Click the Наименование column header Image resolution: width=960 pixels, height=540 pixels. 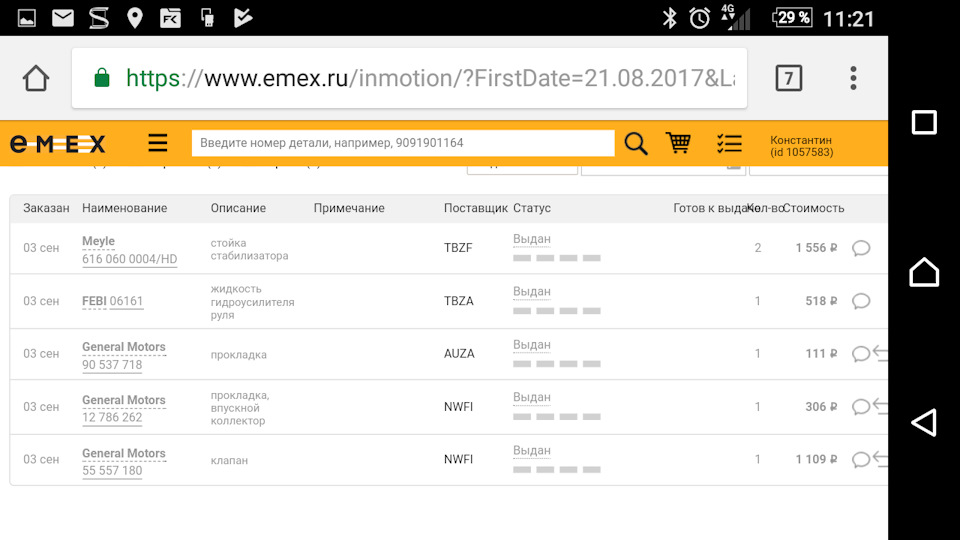pyautogui.click(x=125, y=208)
